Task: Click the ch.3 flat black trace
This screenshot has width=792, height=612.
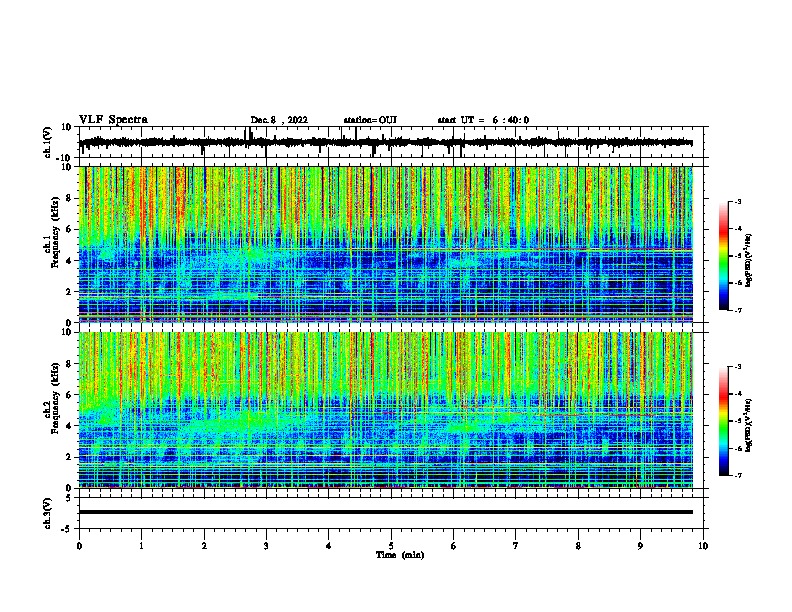Action: click(385, 512)
